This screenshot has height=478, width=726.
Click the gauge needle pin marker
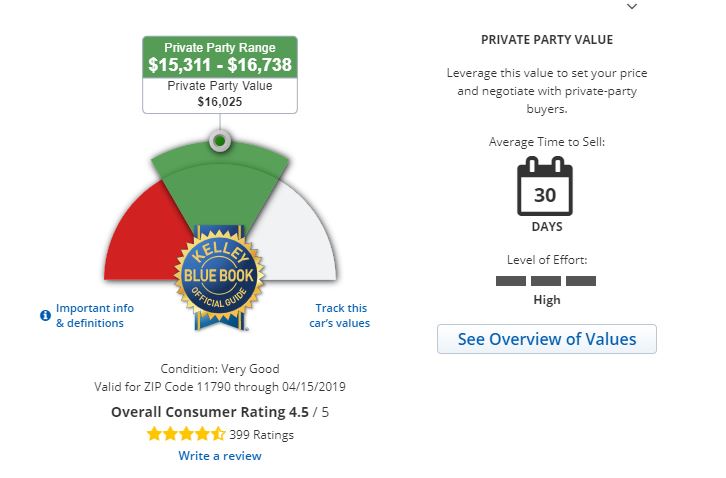tap(220, 141)
